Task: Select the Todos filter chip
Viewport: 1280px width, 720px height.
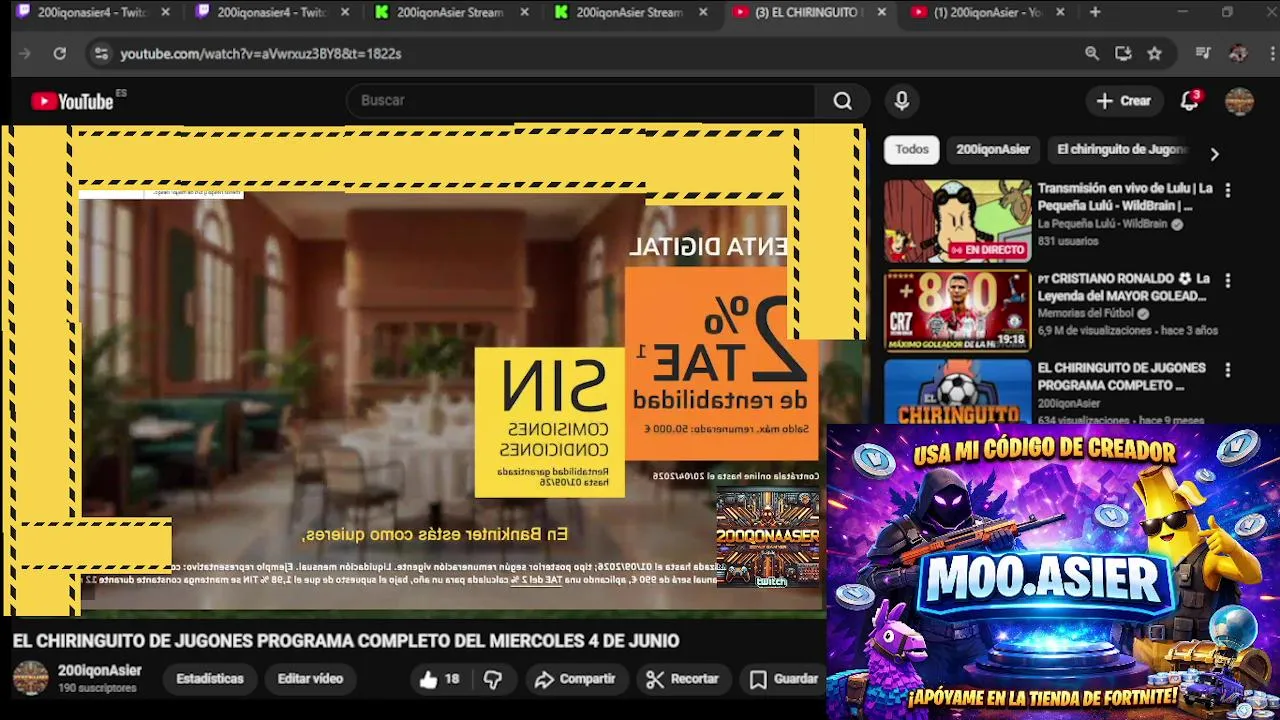Action: click(912, 149)
